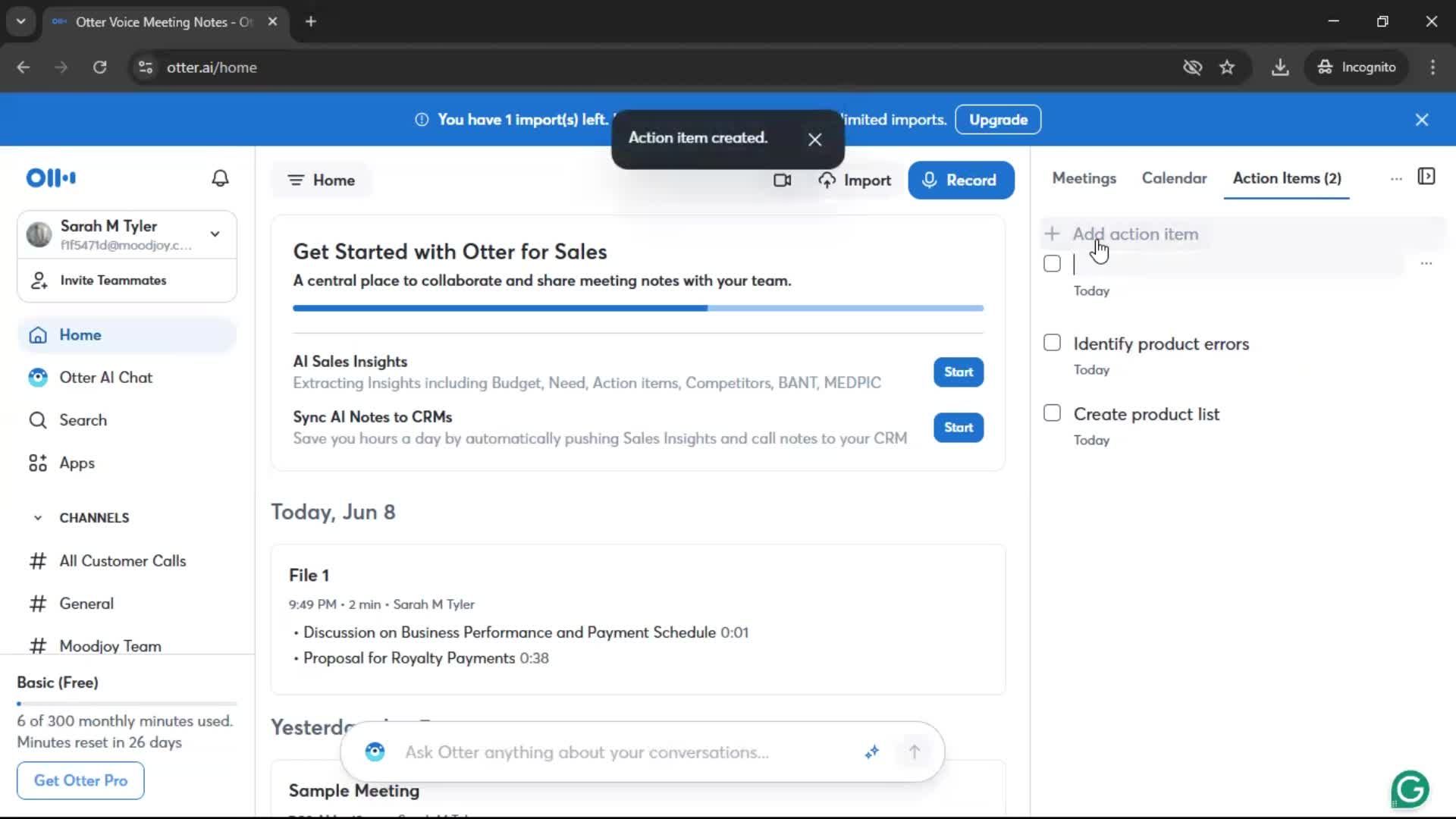This screenshot has width=1456, height=819.
Task: Dismiss the 'Action item created' toast
Action: pos(814,140)
